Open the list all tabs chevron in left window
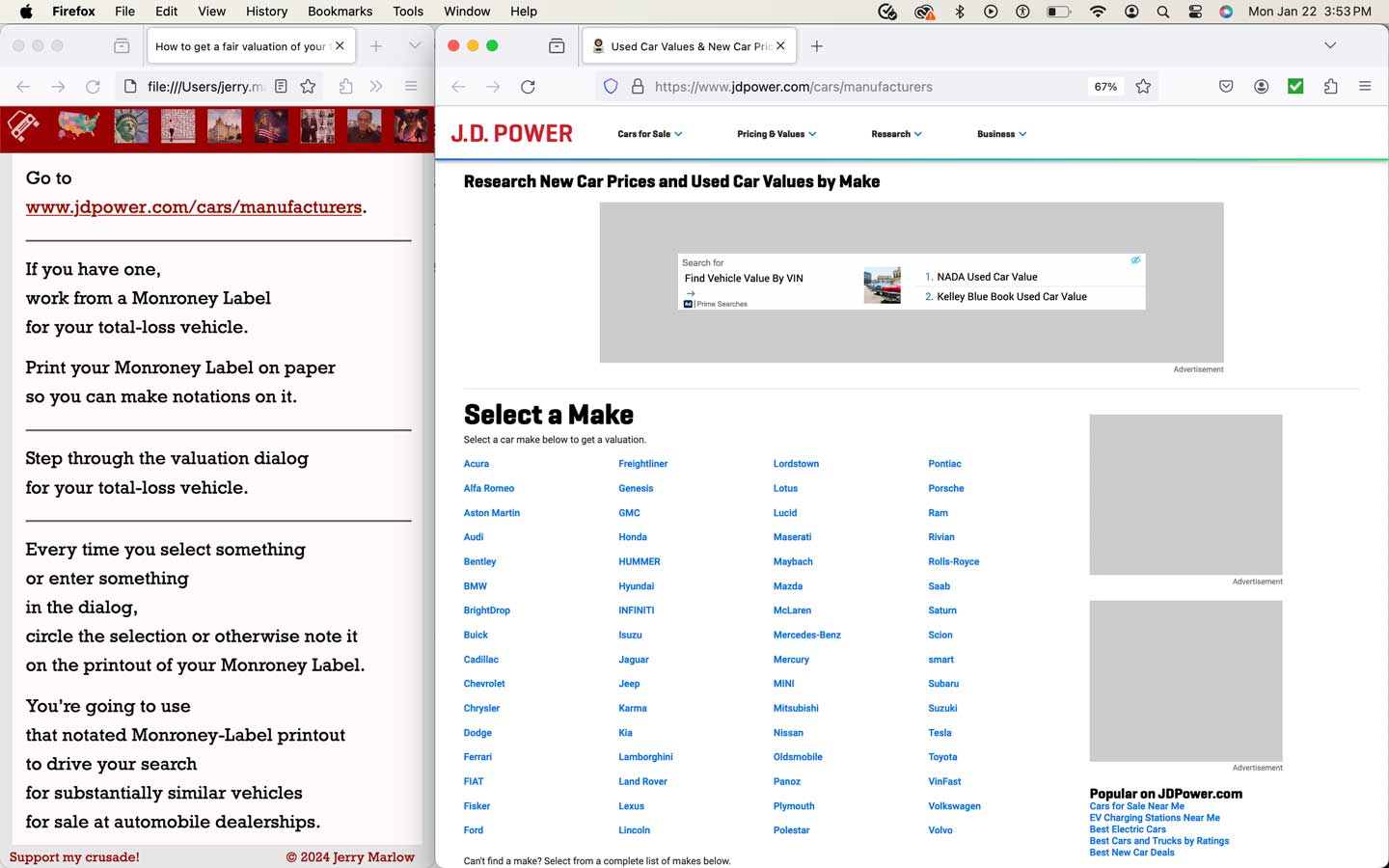This screenshot has height=868, width=1389. [x=415, y=45]
